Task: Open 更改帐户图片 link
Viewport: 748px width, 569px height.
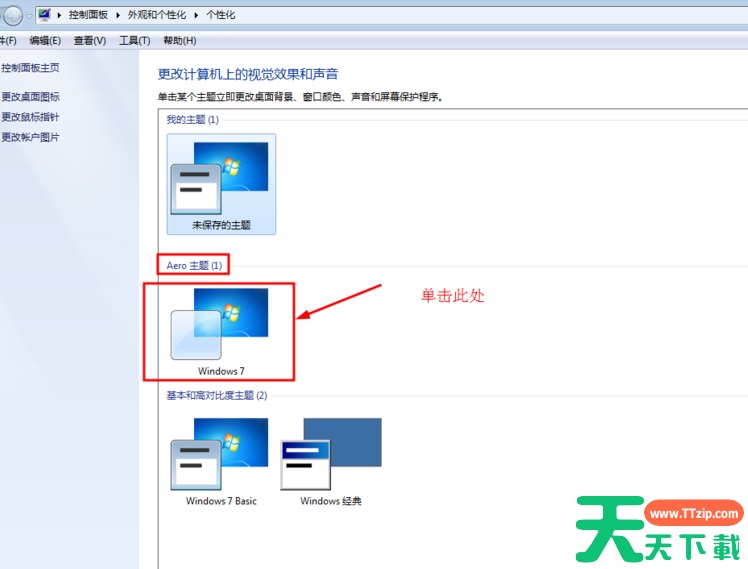Action: [30, 137]
